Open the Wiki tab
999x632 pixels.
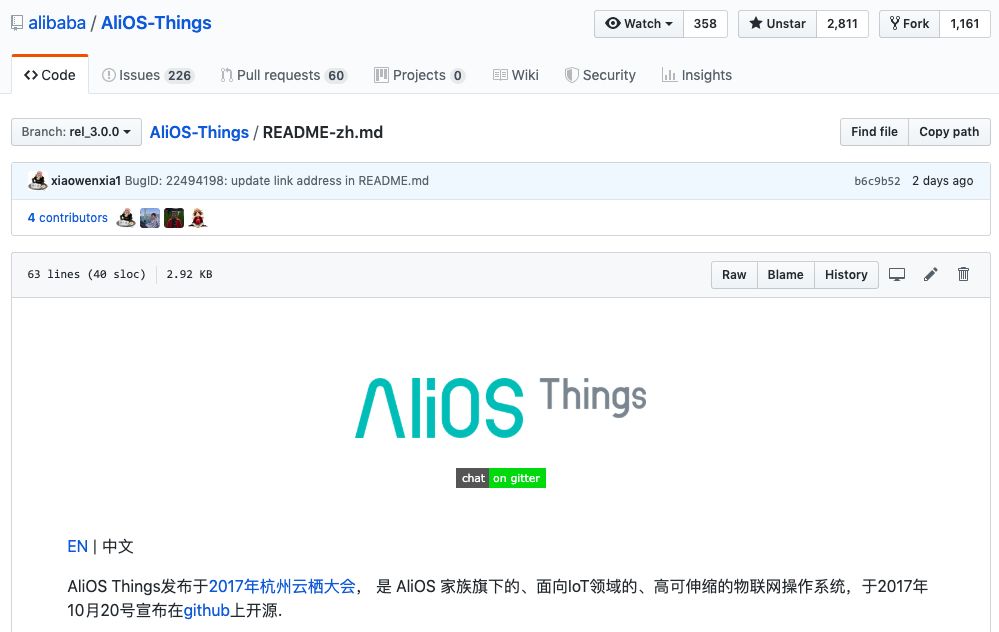(515, 75)
